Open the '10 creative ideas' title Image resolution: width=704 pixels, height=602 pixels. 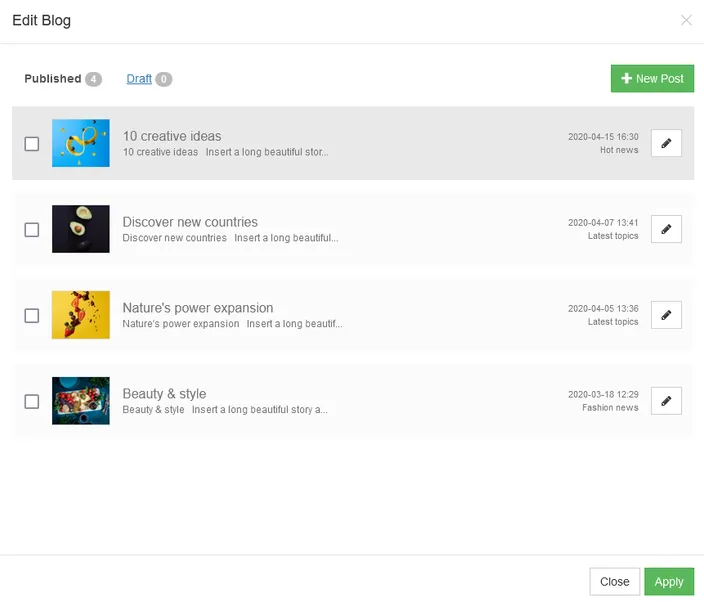(x=172, y=136)
